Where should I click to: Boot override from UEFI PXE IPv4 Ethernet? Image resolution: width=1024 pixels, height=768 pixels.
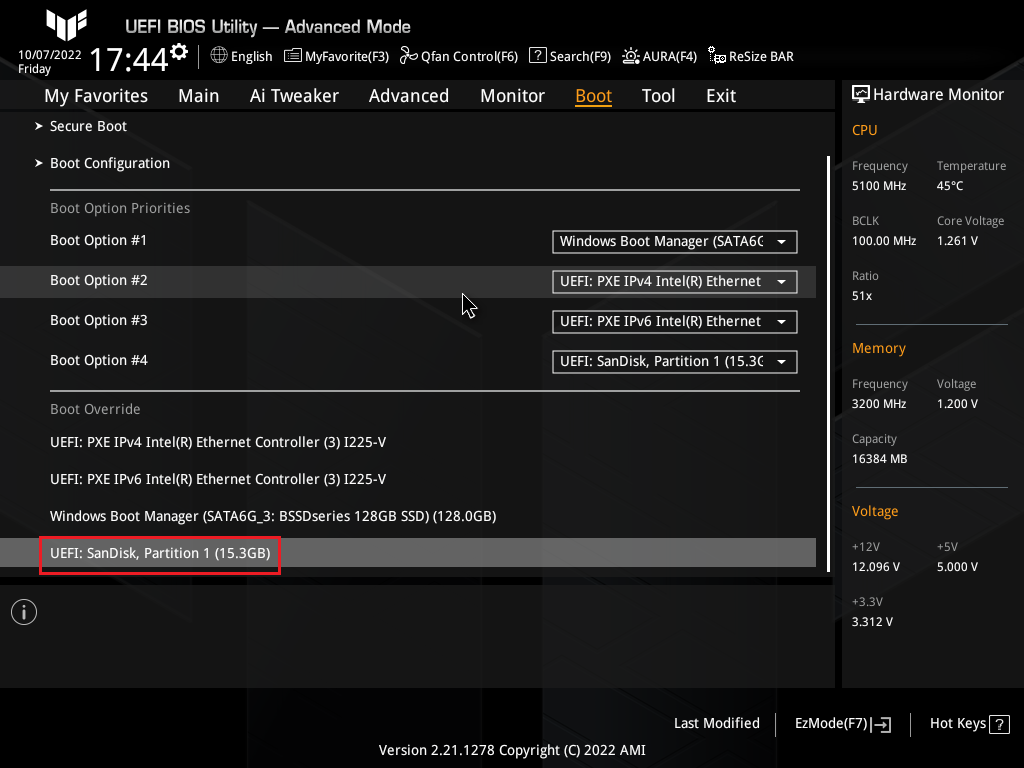[218, 442]
